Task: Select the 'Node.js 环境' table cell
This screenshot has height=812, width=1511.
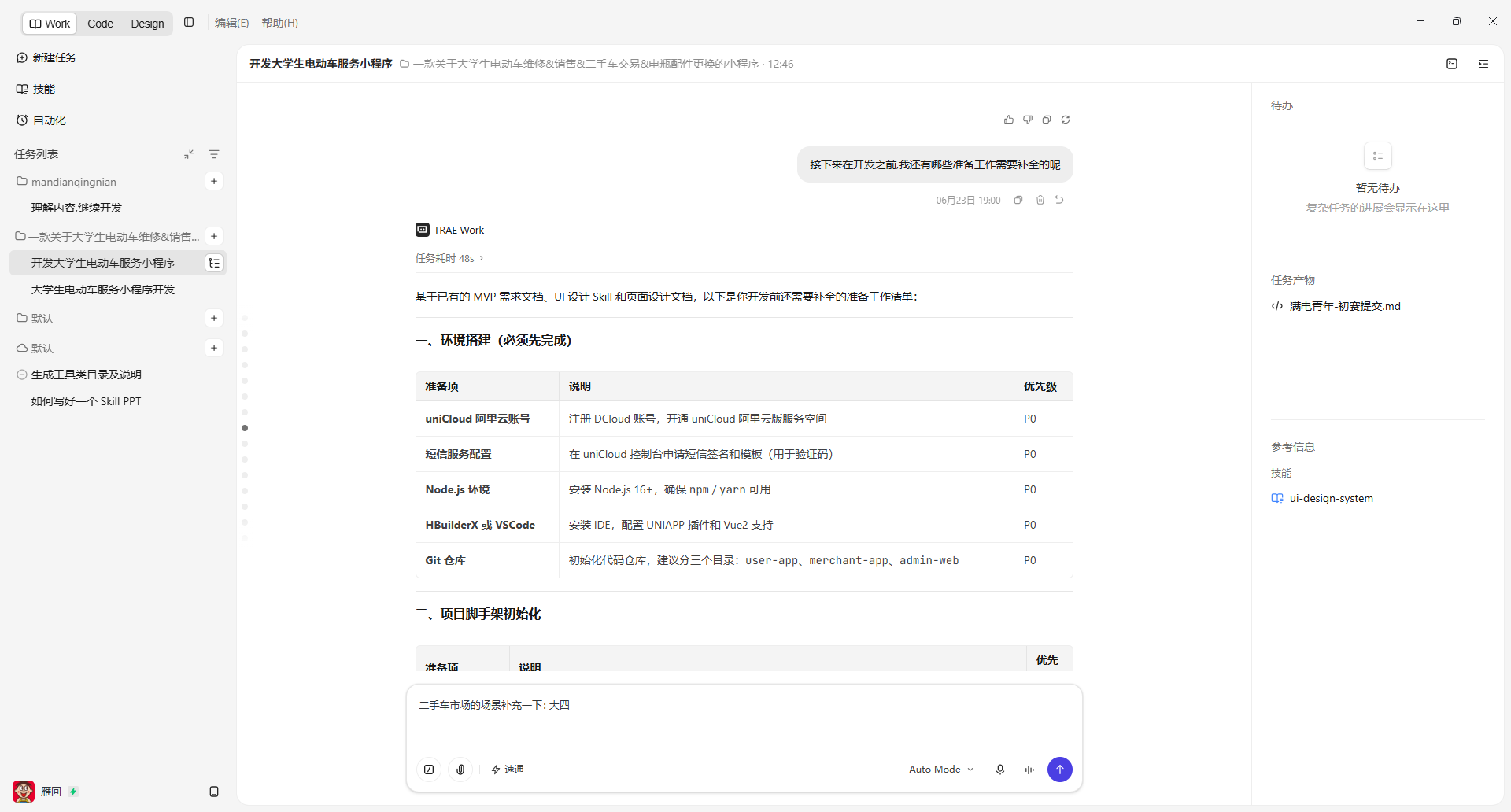Action: coord(487,489)
